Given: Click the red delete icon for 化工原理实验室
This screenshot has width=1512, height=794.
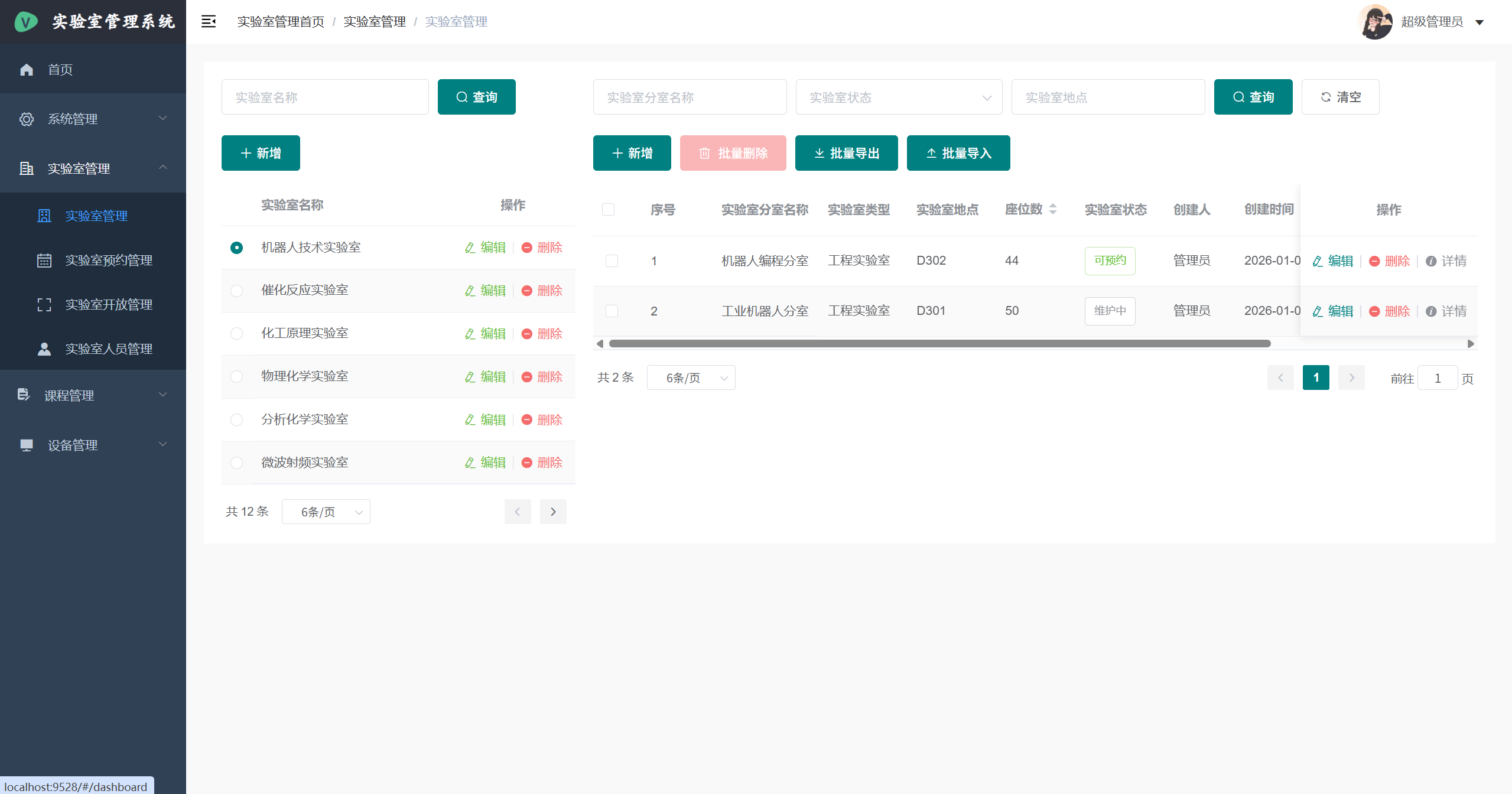Looking at the screenshot, I should [527, 334].
